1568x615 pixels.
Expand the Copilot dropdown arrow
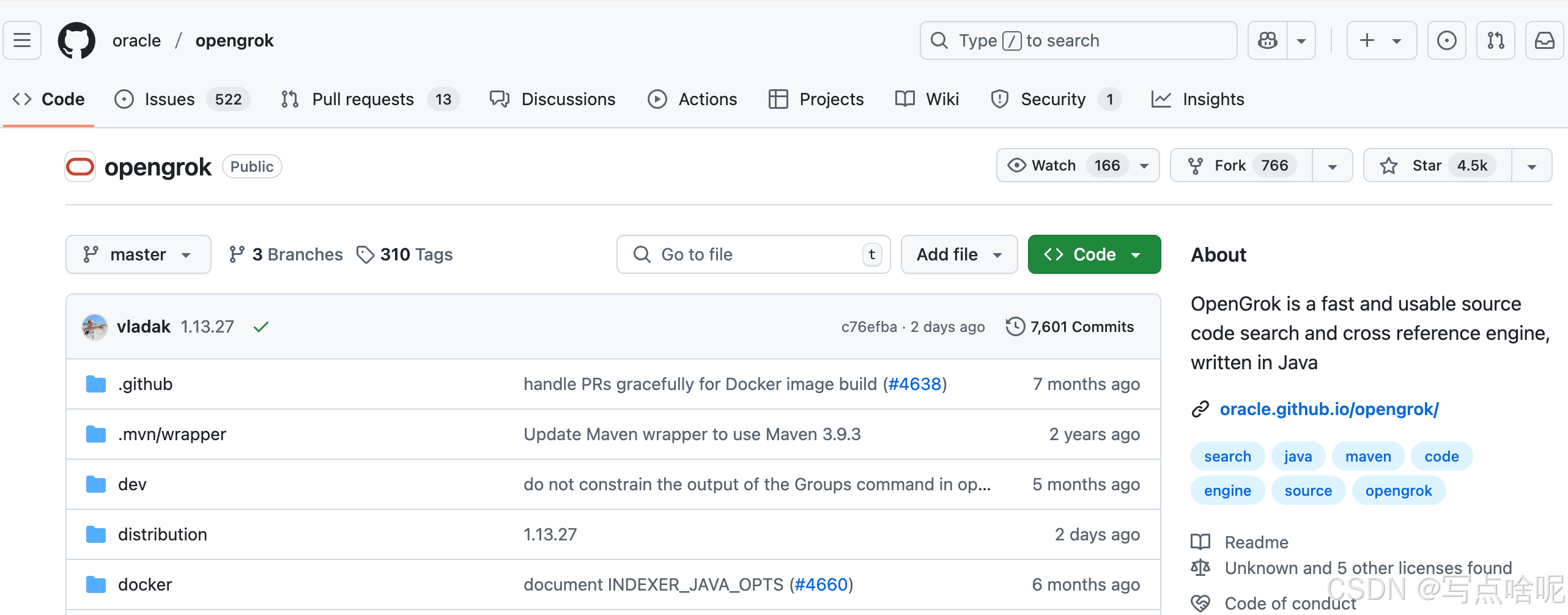(x=1301, y=40)
